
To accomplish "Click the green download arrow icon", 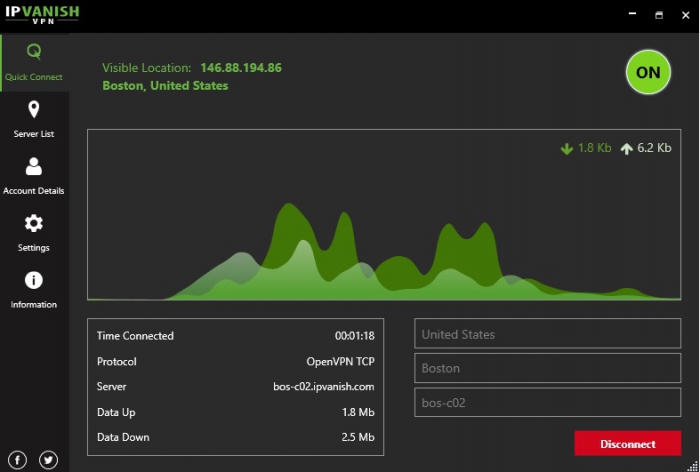I will (x=567, y=149).
